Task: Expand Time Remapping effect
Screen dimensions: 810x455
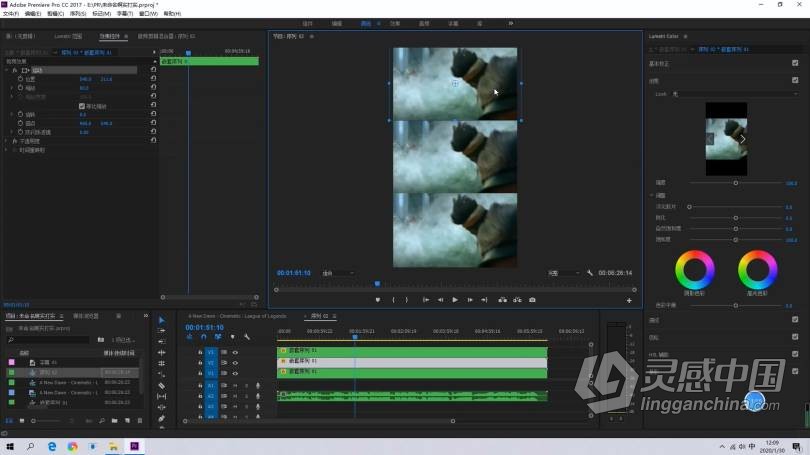Action: pos(7,150)
